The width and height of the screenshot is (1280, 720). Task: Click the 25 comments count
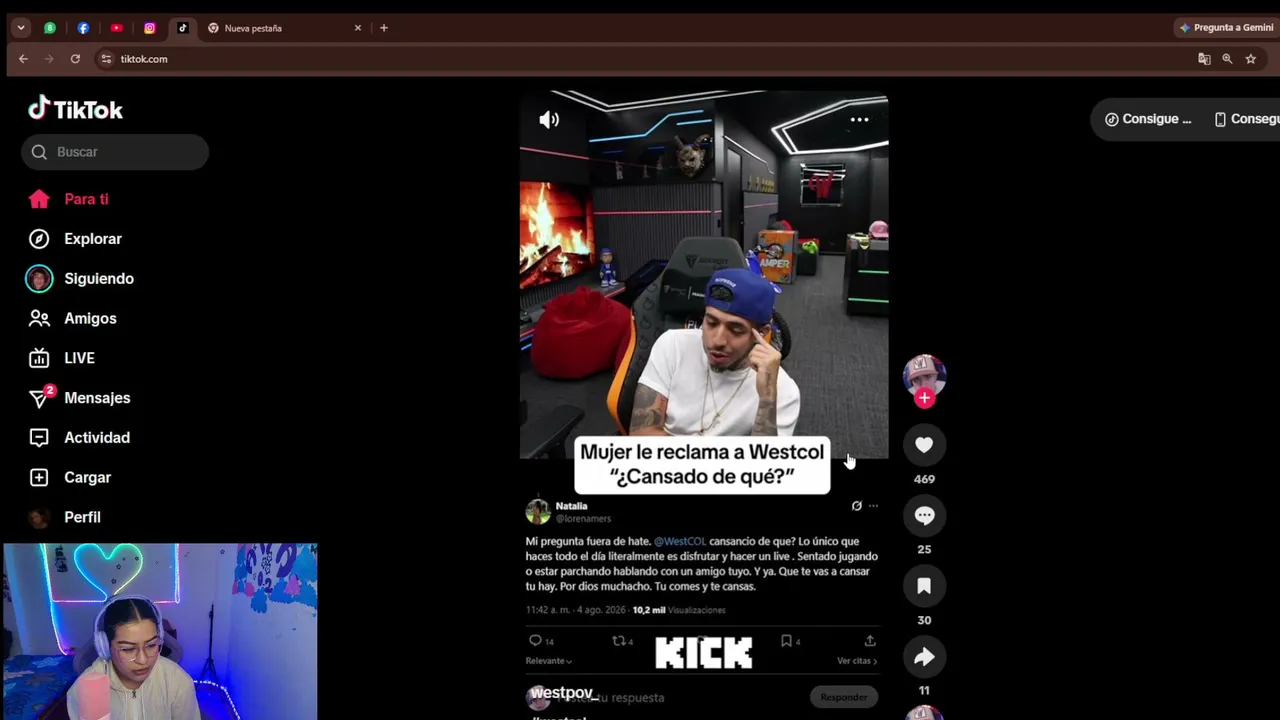[924, 549]
